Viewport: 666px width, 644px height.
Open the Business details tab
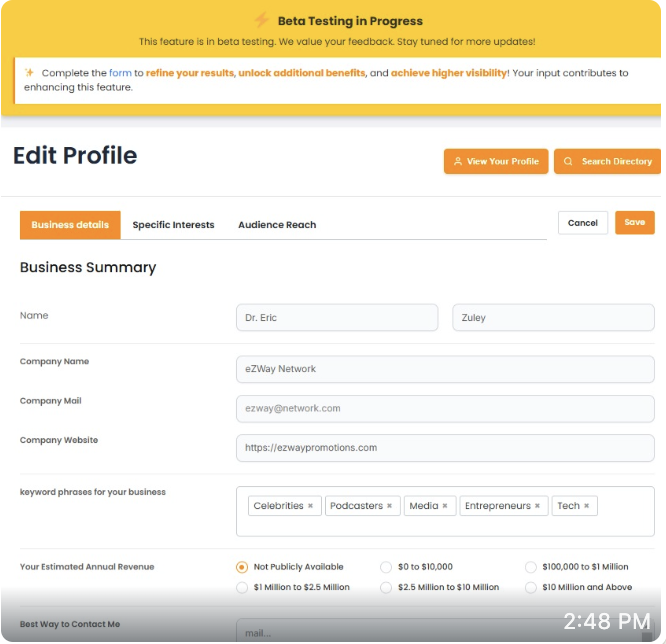click(70, 225)
